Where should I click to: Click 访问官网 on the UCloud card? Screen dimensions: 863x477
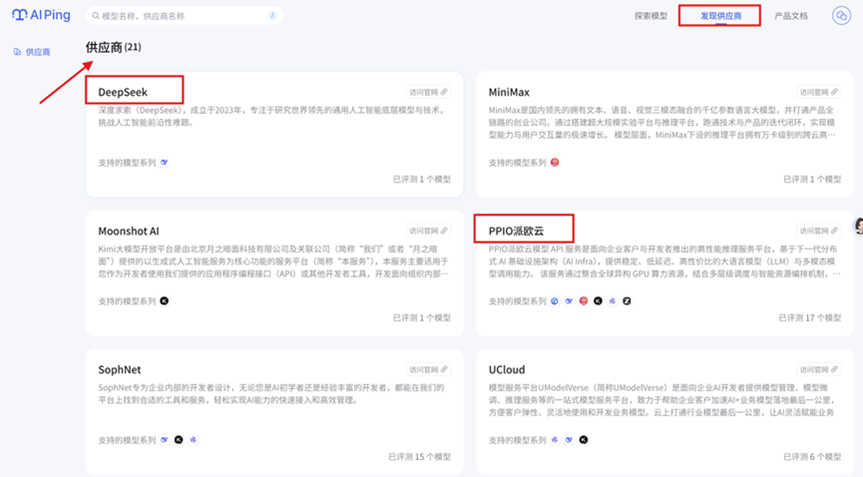(x=819, y=369)
